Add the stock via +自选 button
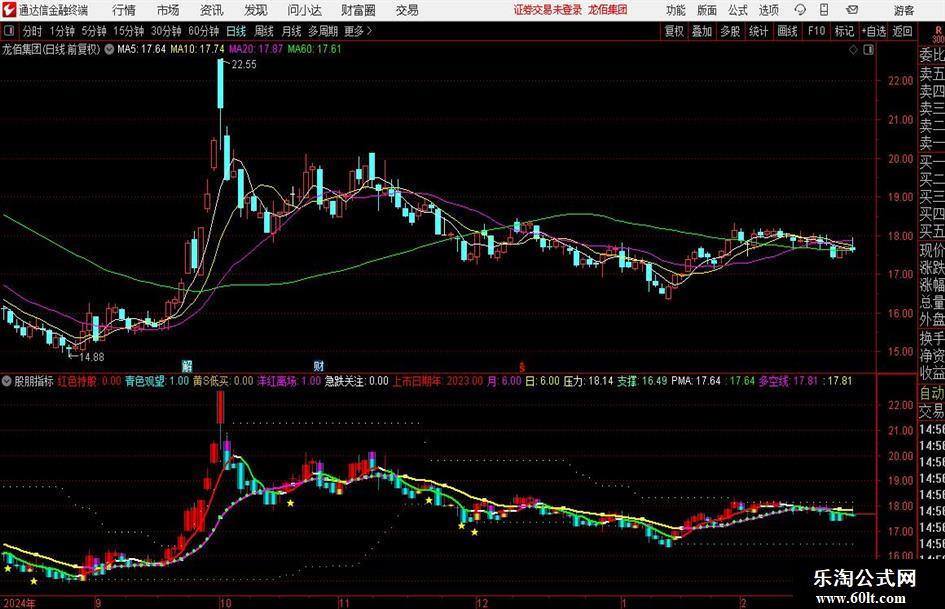 (x=873, y=31)
